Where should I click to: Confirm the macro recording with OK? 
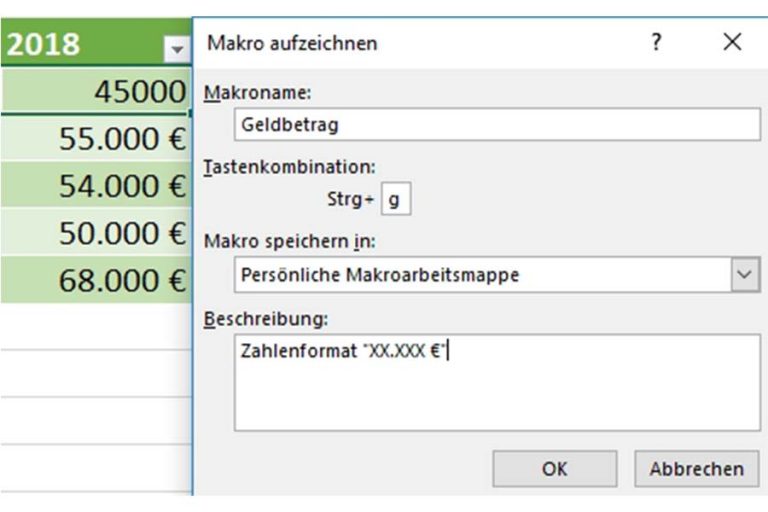(x=554, y=468)
